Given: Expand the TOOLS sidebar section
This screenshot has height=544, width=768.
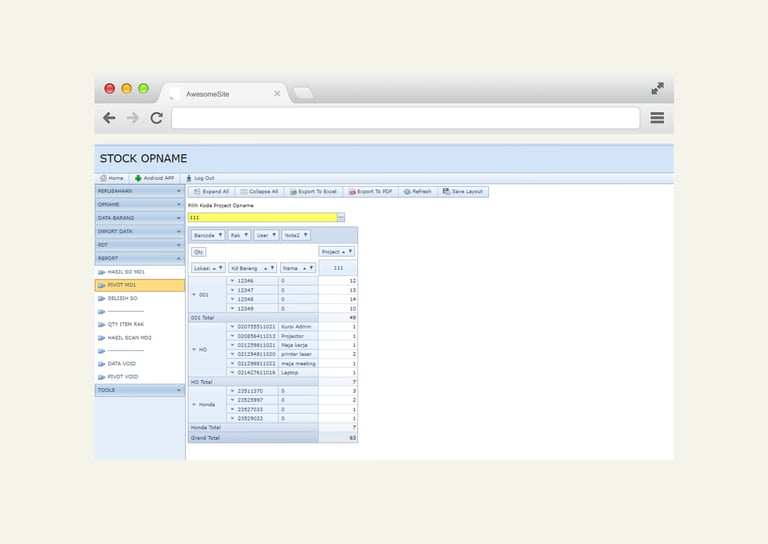Looking at the screenshot, I should pyautogui.click(x=140, y=390).
